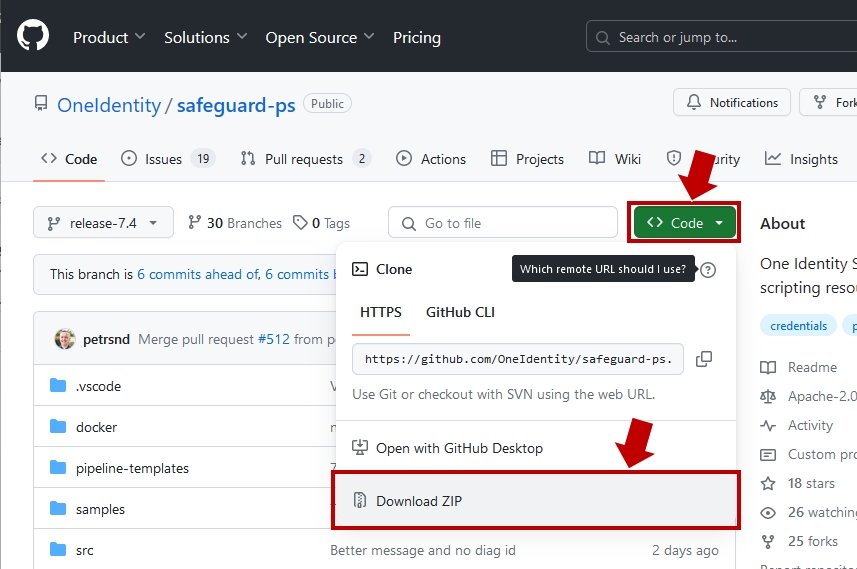
Task: Switch to the Insights tab
Action: [x=801, y=159]
